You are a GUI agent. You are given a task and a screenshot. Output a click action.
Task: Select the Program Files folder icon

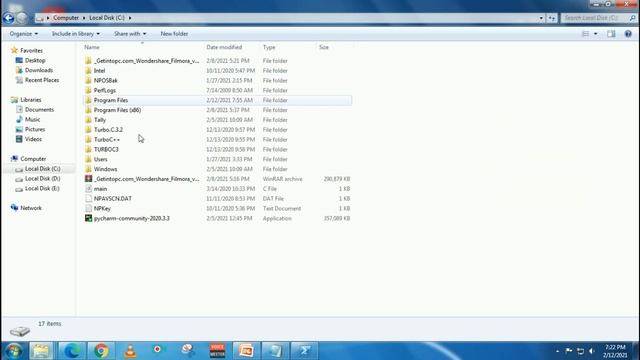pyautogui.click(x=88, y=100)
